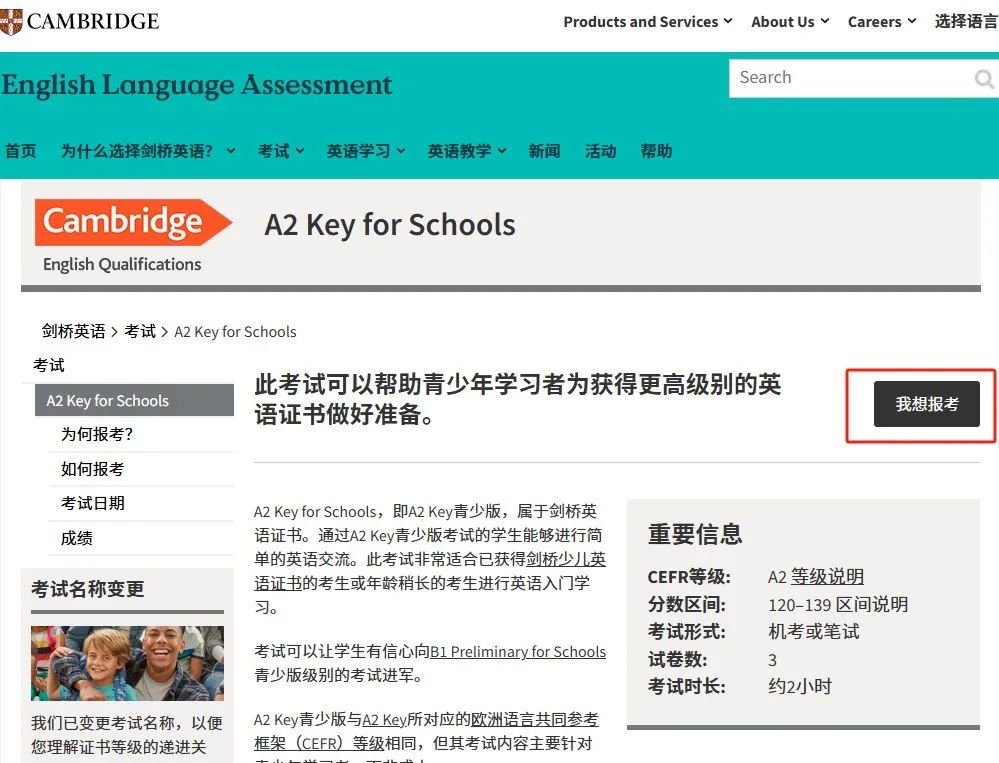Expand the 为什么选择剑桥英语 dropdown
Screen dimensions: 999x763
tap(145, 150)
